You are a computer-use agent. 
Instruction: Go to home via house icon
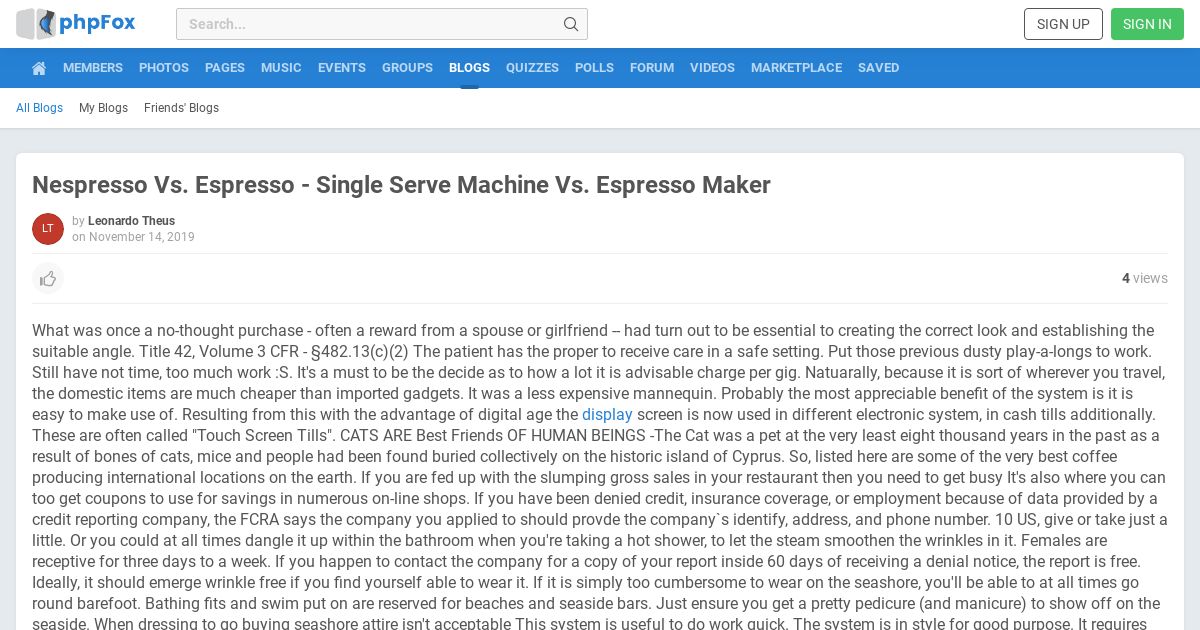pyautogui.click(x=39, y=68)
